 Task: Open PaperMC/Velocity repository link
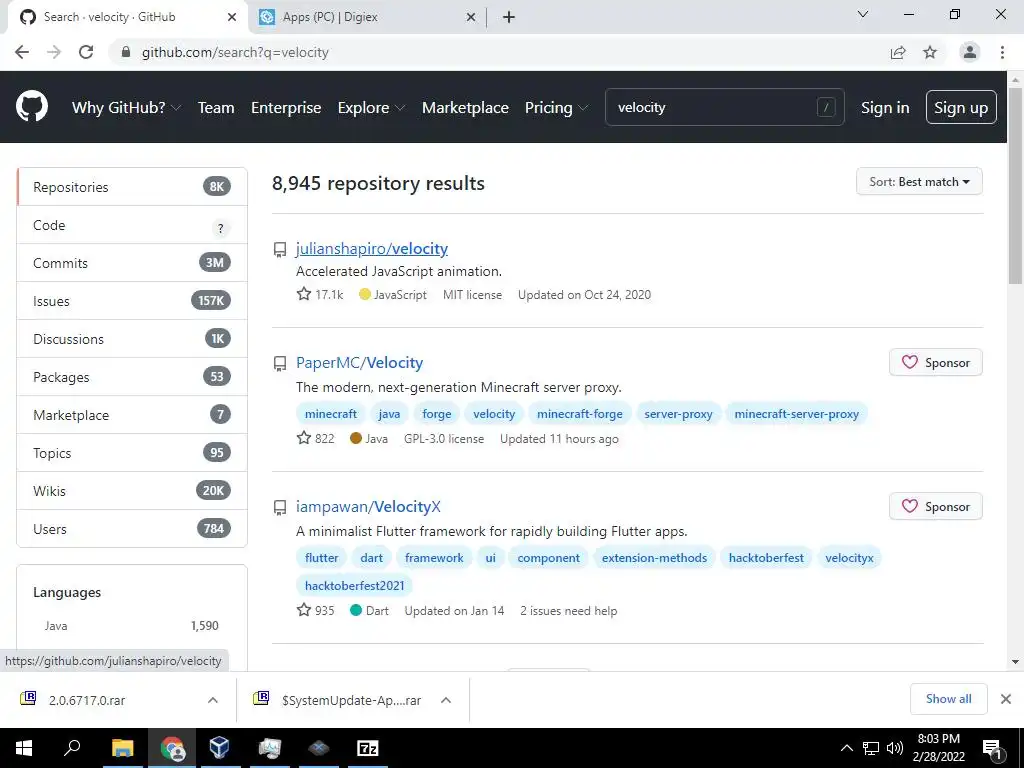359,362
